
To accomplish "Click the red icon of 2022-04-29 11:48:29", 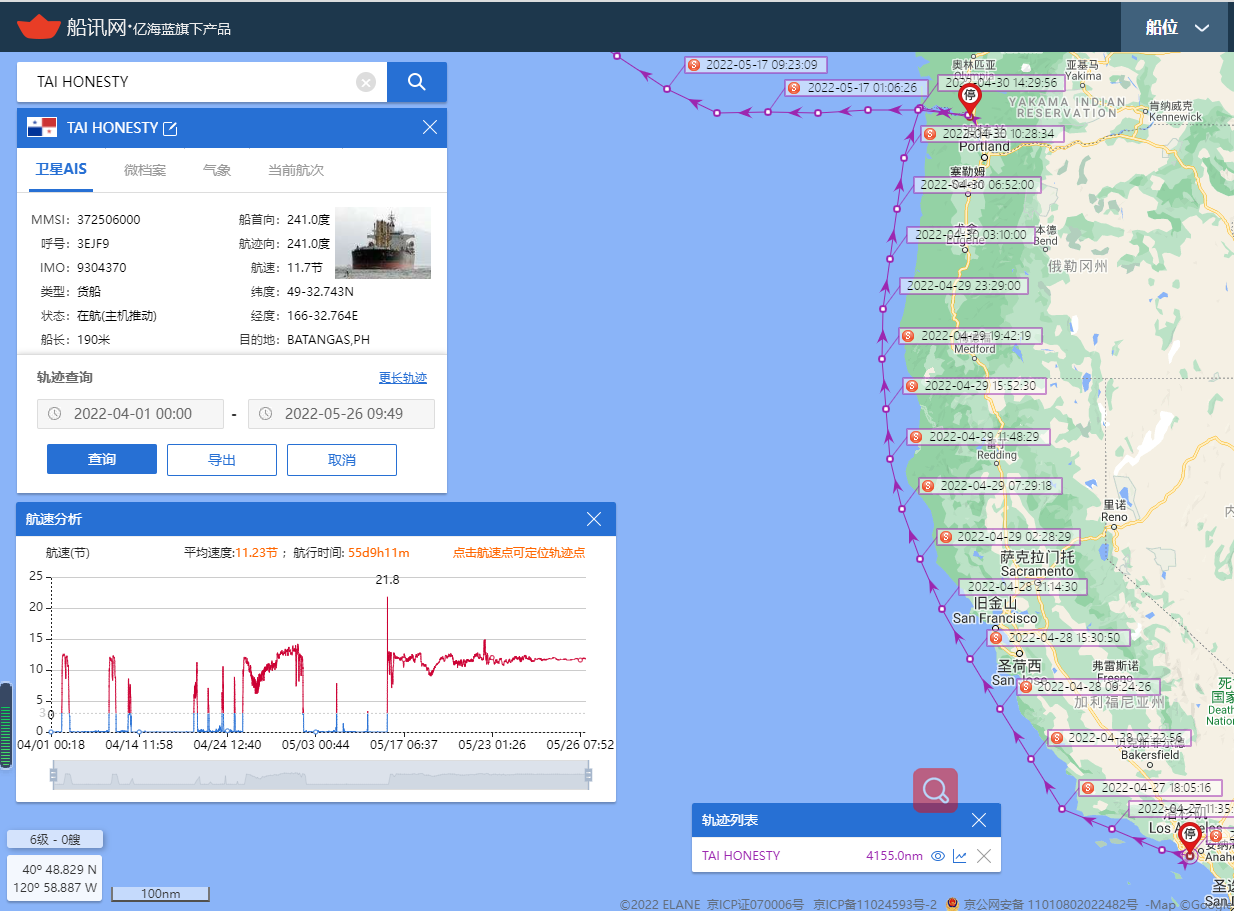I will pos(916,437).
